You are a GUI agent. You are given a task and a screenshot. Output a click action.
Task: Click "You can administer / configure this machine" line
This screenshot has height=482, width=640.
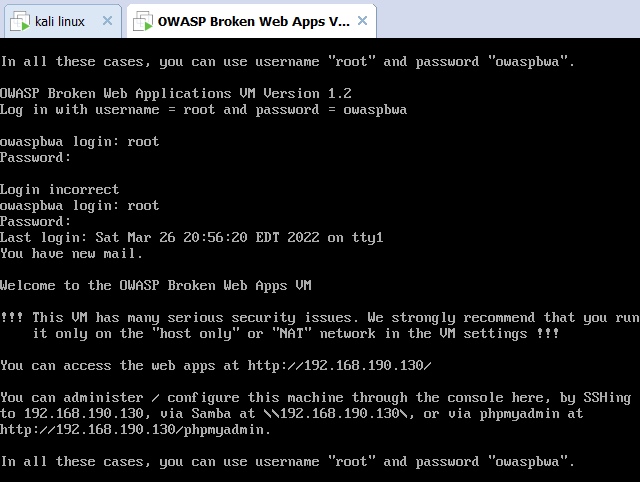pos(316,398)
